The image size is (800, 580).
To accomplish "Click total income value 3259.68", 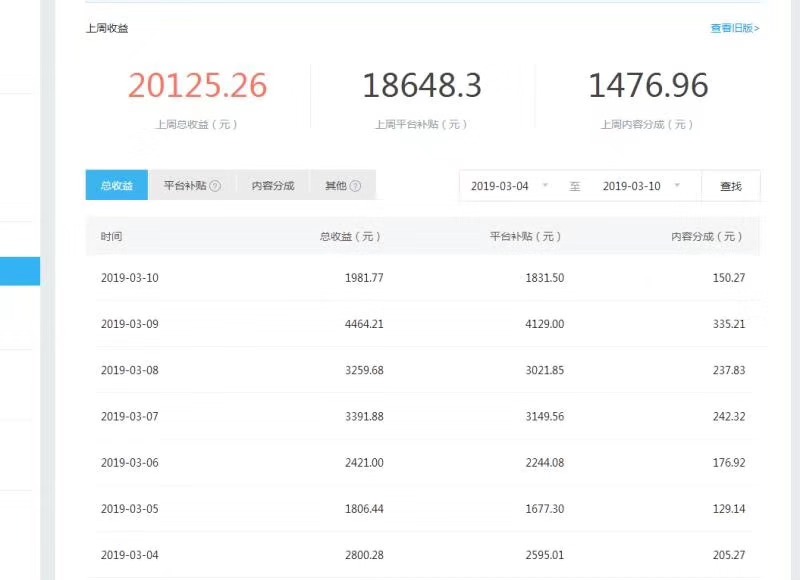I will coord(364,370).
